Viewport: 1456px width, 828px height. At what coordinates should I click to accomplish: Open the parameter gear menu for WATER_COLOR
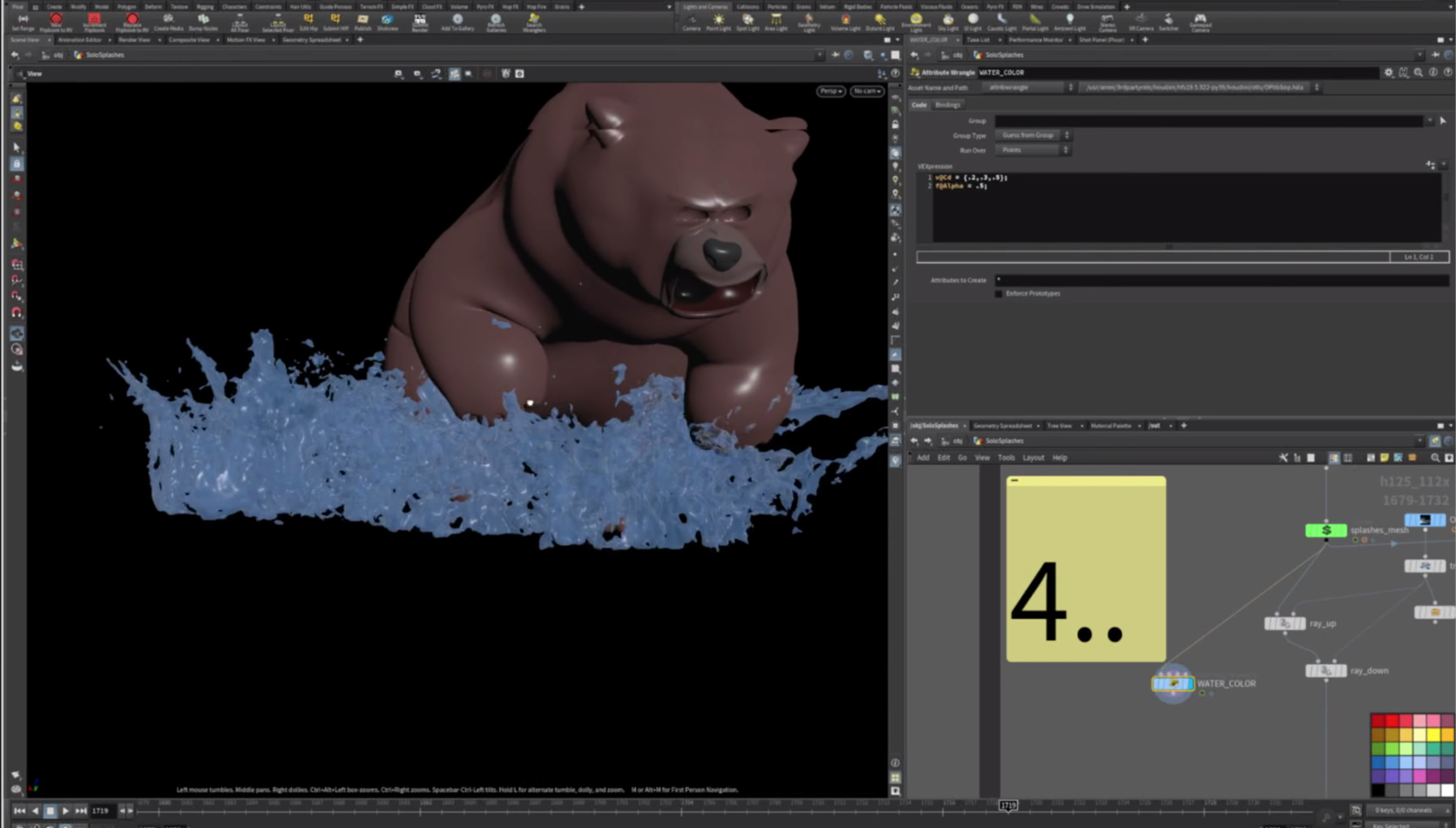1389,72
